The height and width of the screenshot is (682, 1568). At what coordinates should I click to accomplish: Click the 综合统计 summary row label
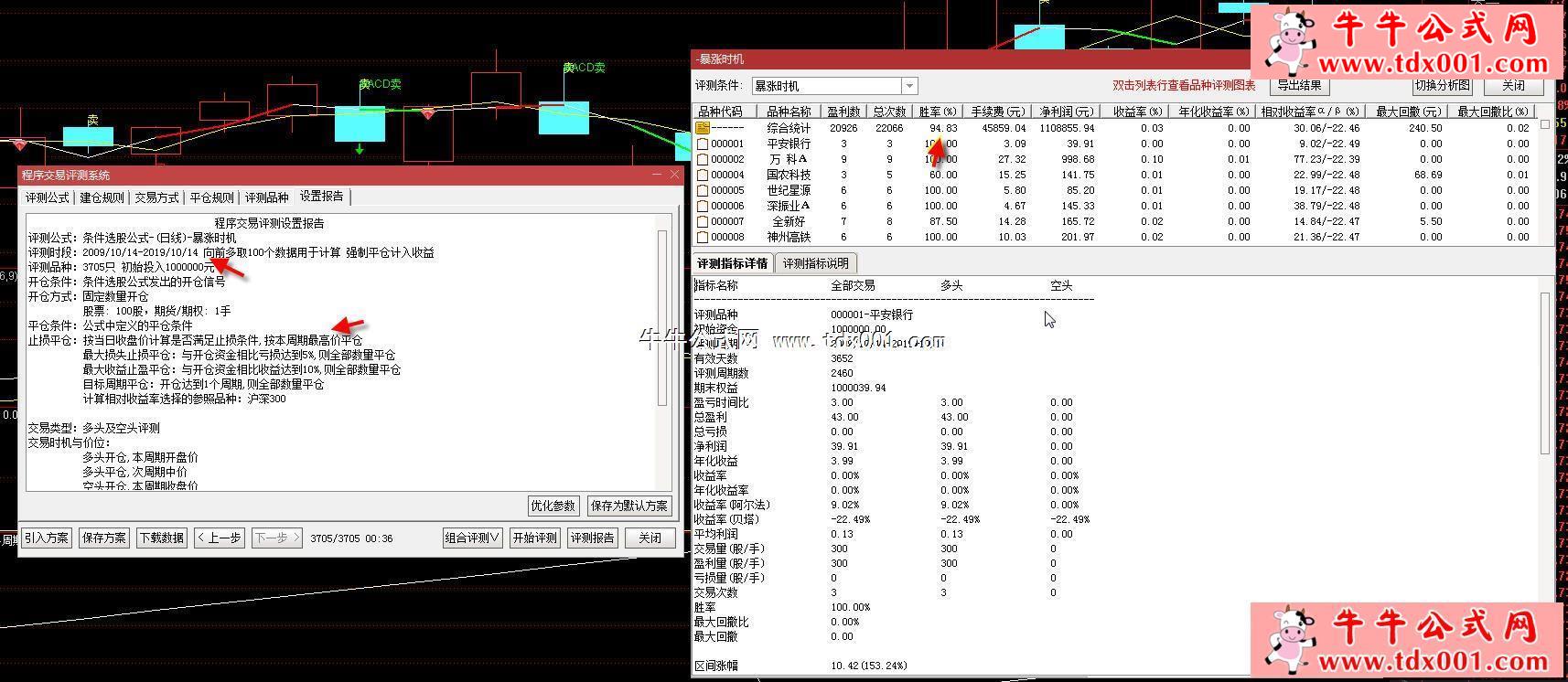click(789, 128)
